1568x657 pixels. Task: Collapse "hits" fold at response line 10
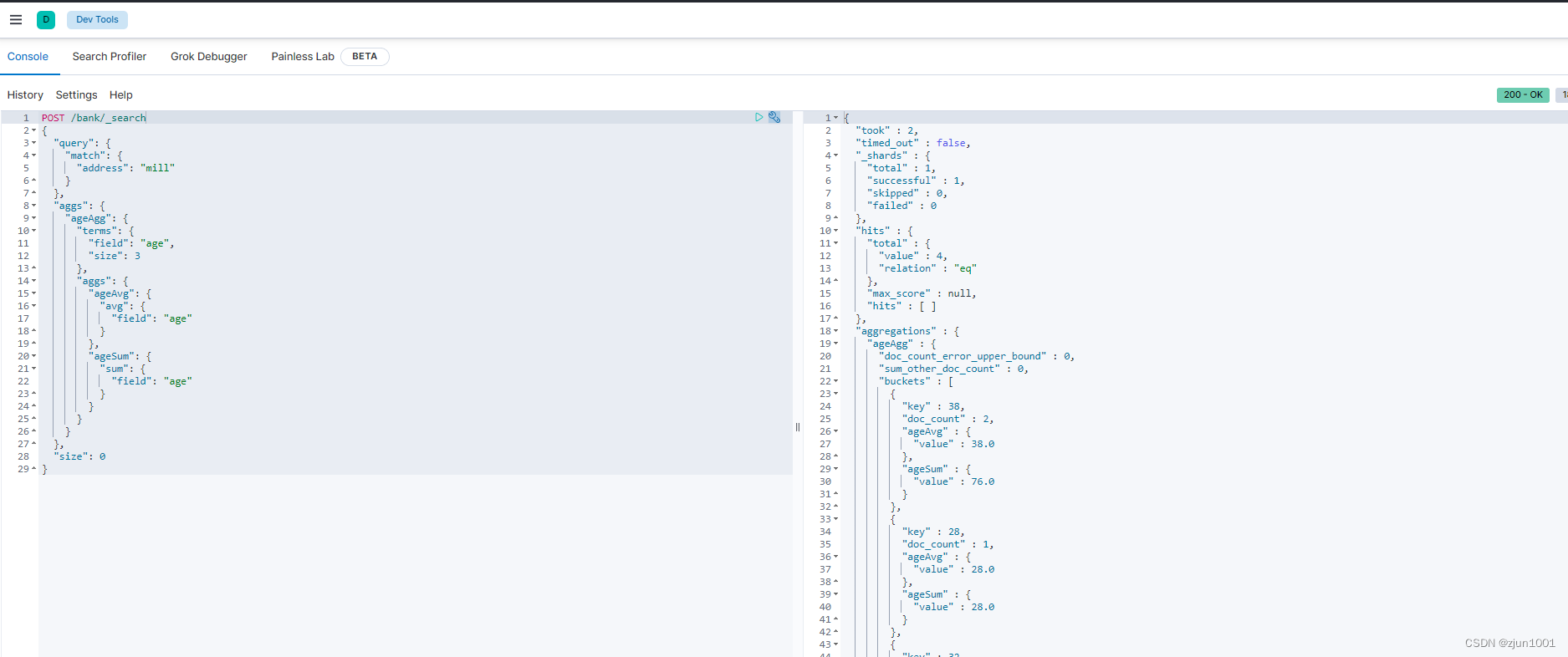click(835, 231)
